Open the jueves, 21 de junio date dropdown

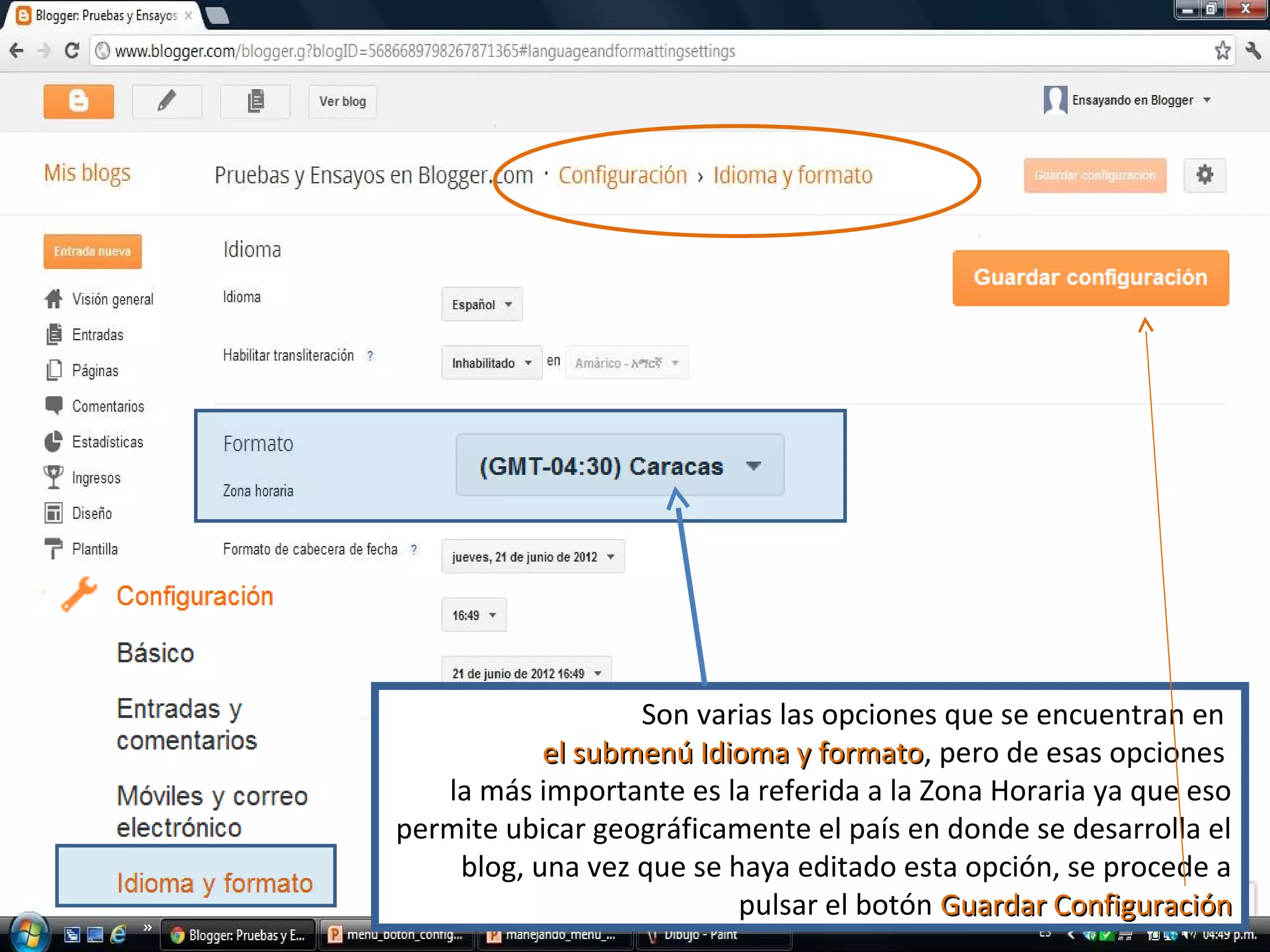[533, 557]
